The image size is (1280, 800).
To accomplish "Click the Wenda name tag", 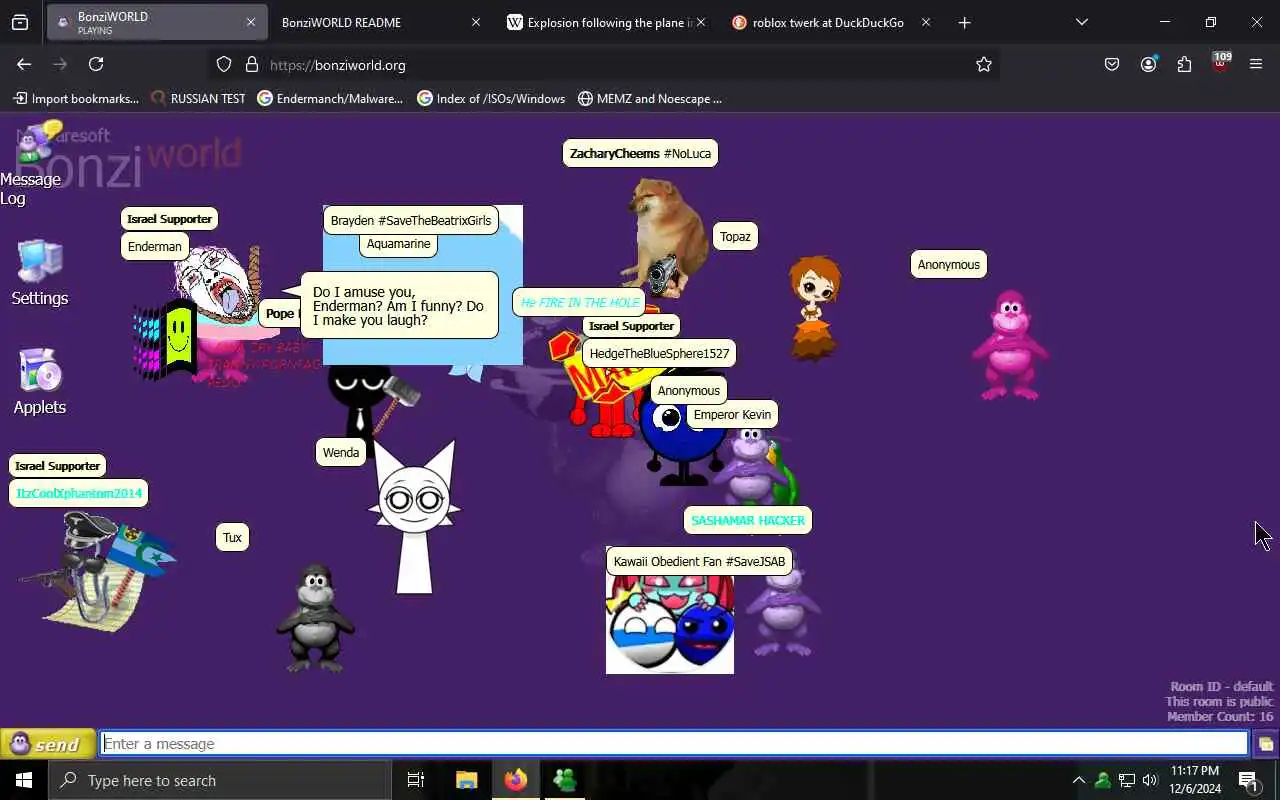I will tap(341, 453).
